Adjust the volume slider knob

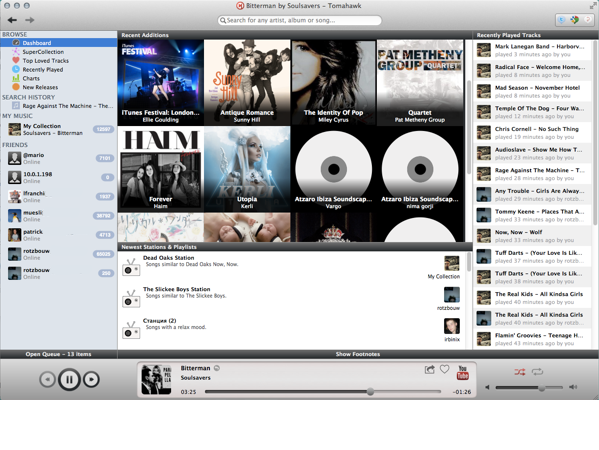pyautogui.click(x=542, y=388)
